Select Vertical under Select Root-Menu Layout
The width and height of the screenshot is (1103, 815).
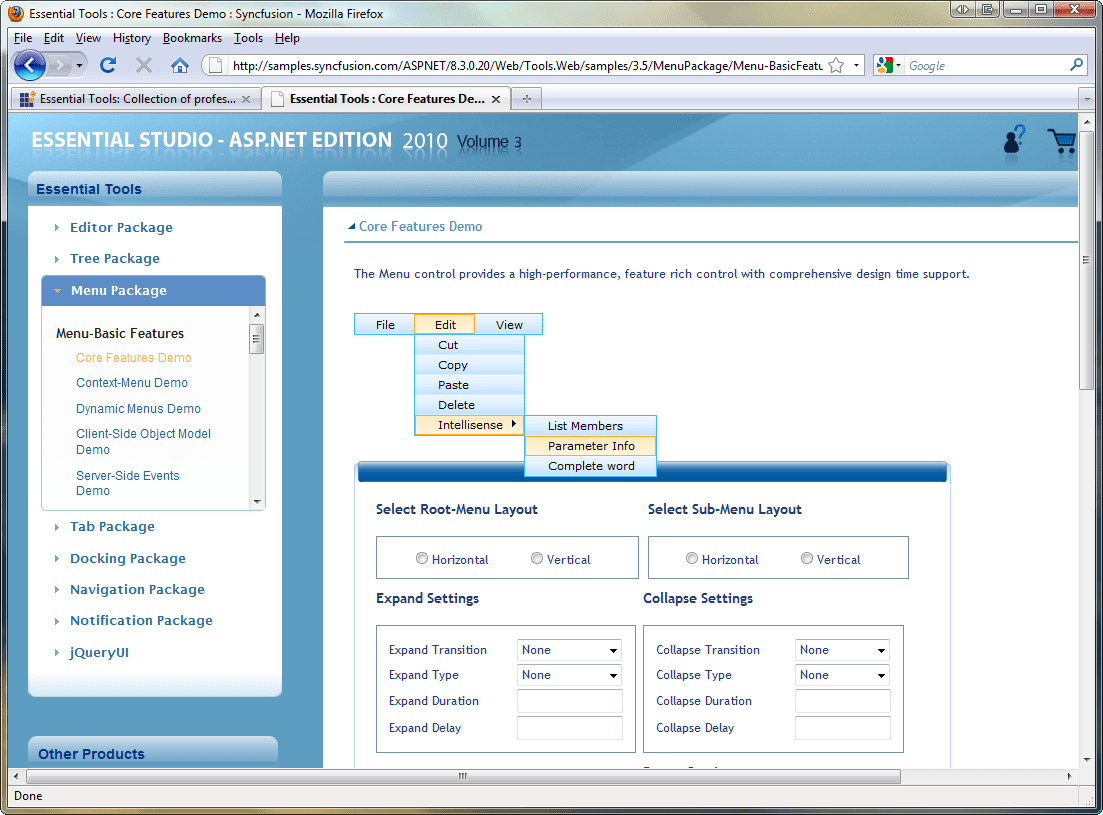[x=536, y=558]
